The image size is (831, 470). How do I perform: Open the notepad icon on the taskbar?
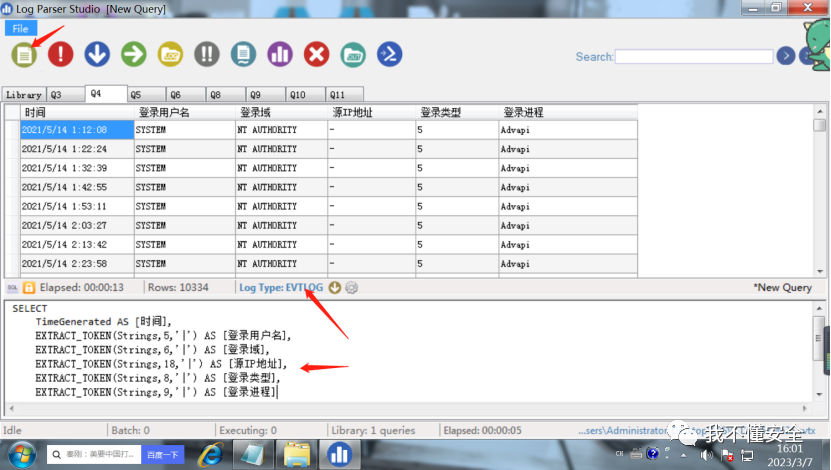coord(253,455)
